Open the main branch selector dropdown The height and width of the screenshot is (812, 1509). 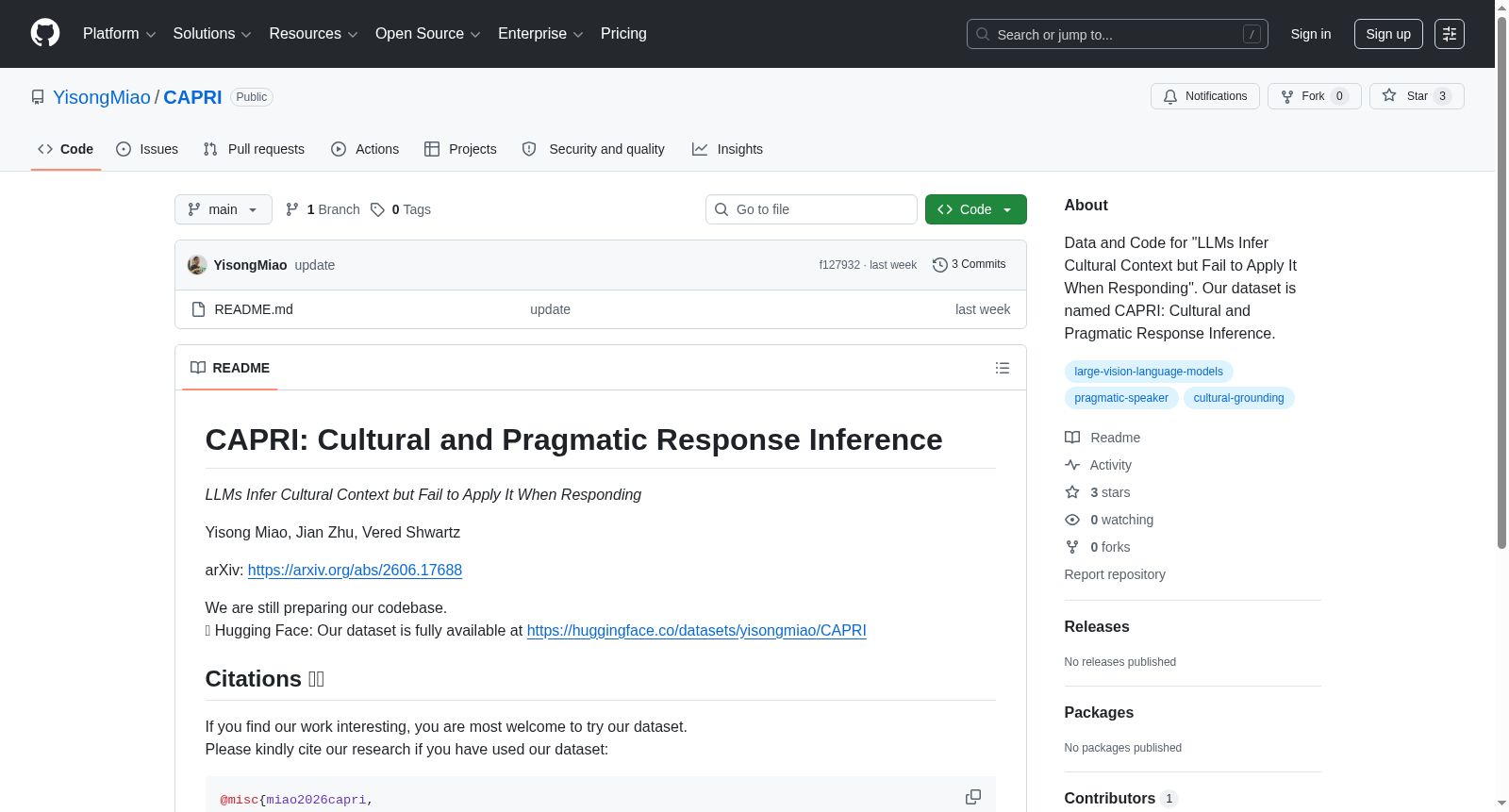[224, 209]
